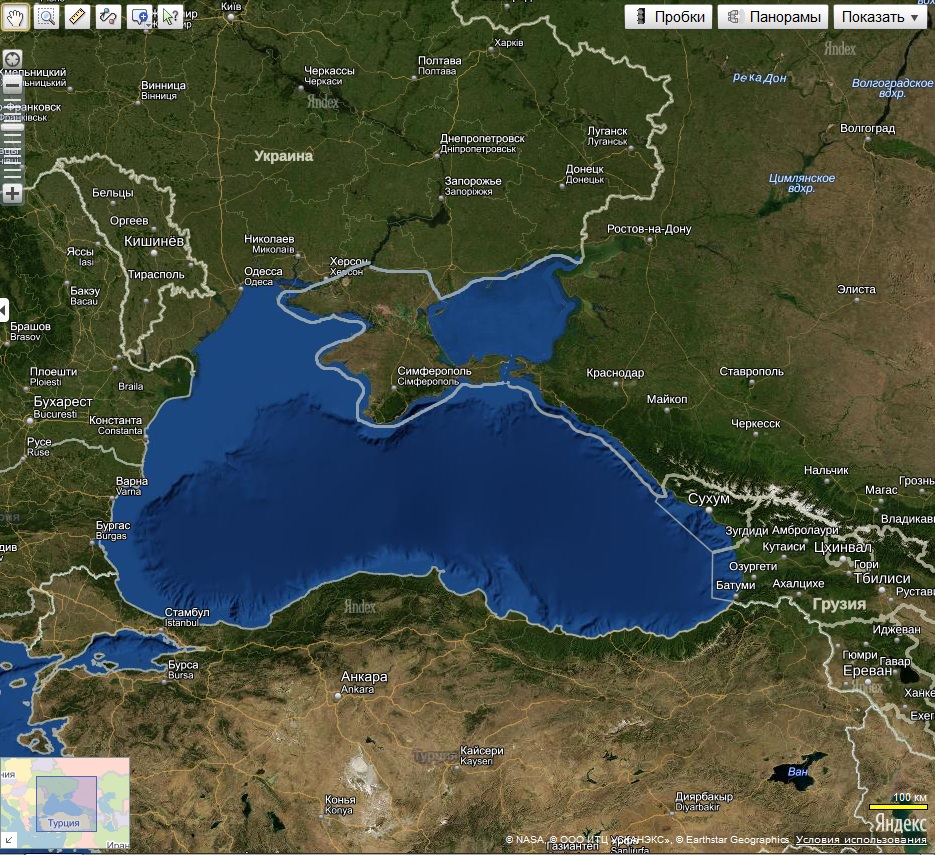Click the Симферополь city label on map
The image size is (935, 855).
(x=434, y=371)
